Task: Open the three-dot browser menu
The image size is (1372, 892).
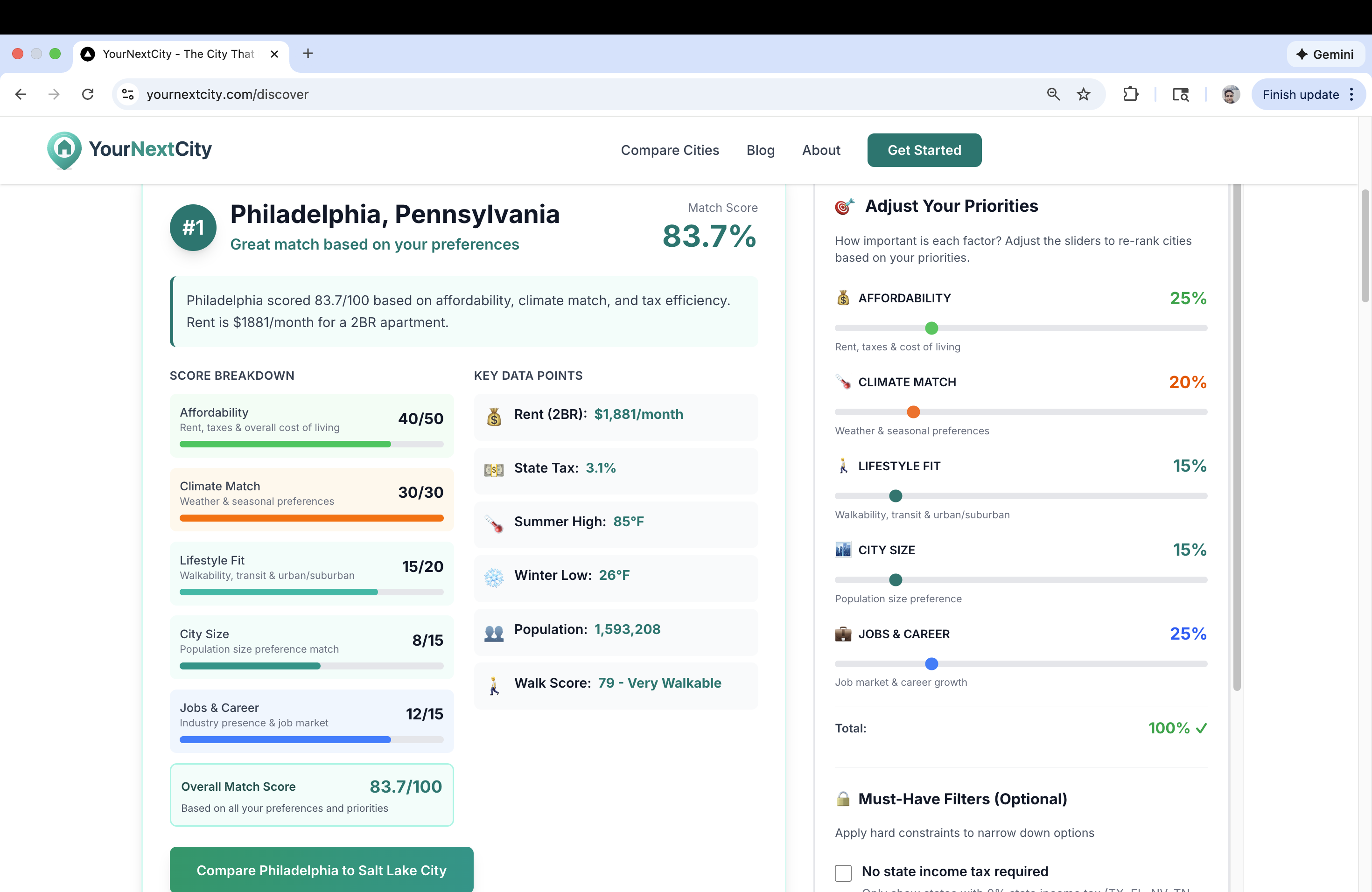Action: coord(1352,94)
